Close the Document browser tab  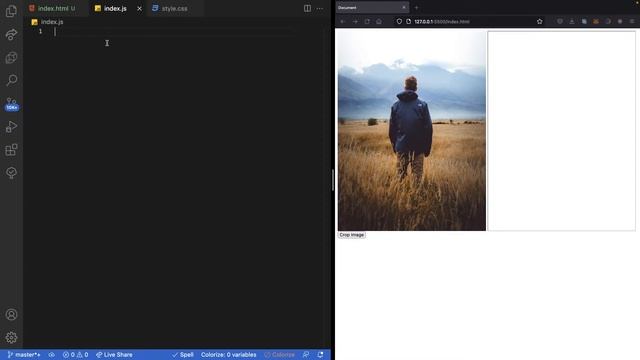[x=404, y=7]
